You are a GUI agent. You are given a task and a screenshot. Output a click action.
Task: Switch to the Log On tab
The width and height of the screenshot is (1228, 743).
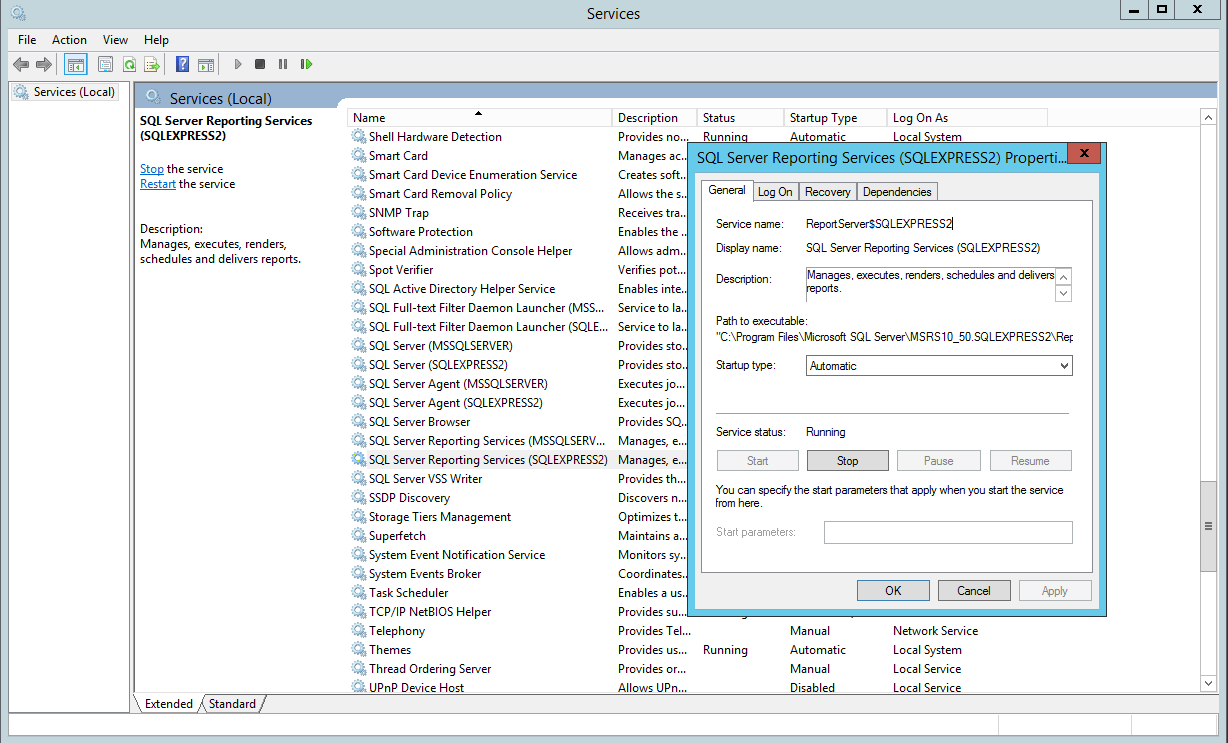(775, 192)
